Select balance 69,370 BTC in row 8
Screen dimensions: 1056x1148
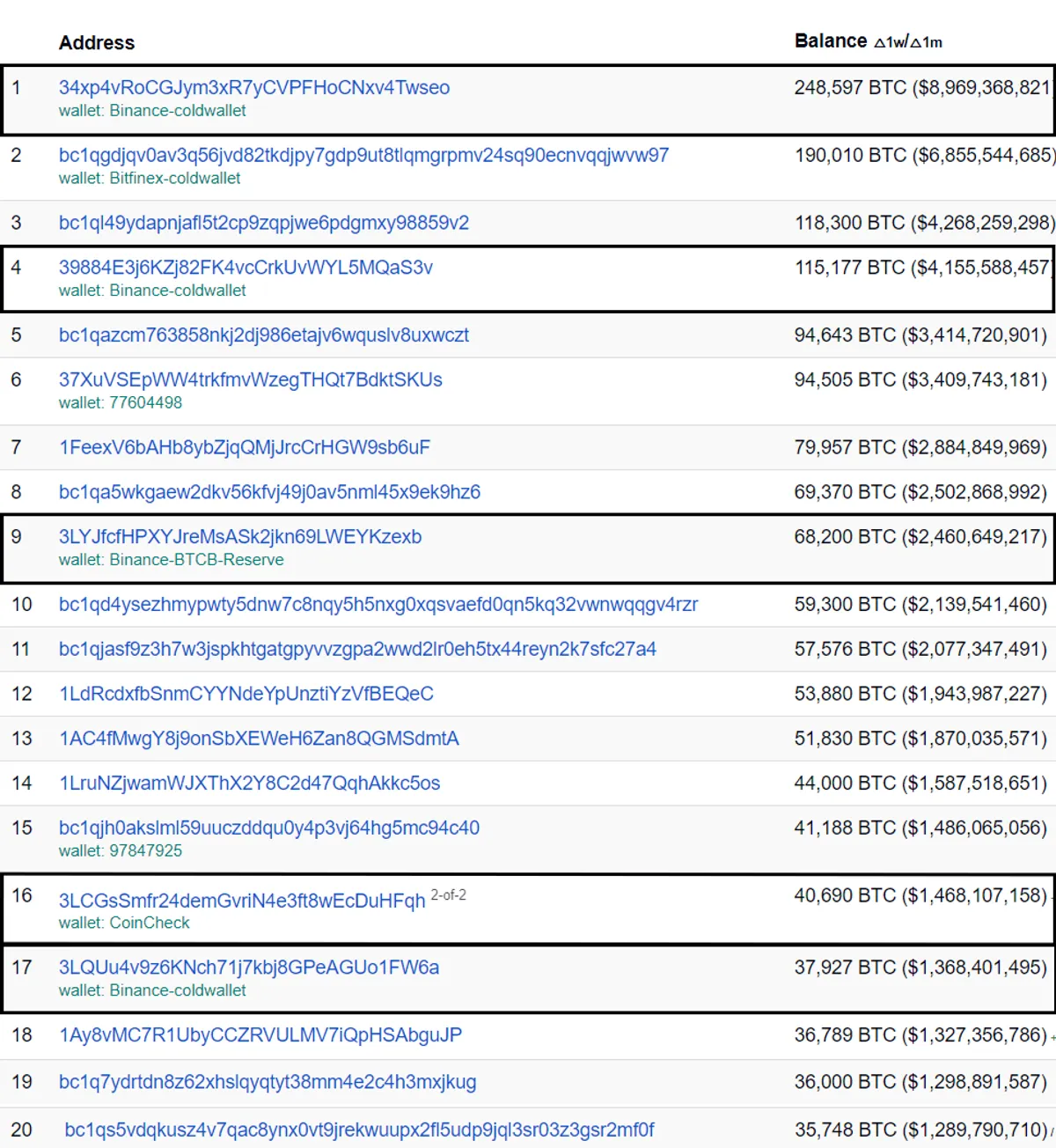920,492
